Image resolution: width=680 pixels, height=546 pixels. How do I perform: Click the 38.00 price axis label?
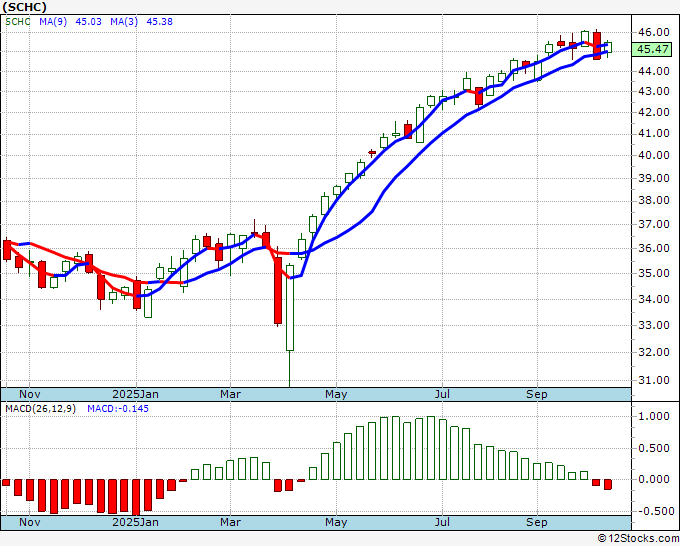pyautogui.click(x=654, y=200)
